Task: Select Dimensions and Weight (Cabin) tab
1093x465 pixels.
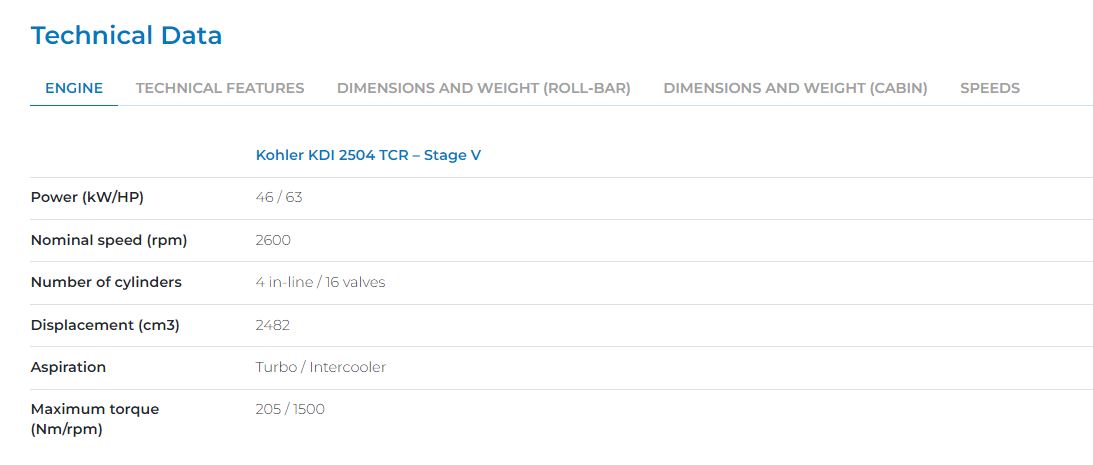Action: click(x=795, y=88)
